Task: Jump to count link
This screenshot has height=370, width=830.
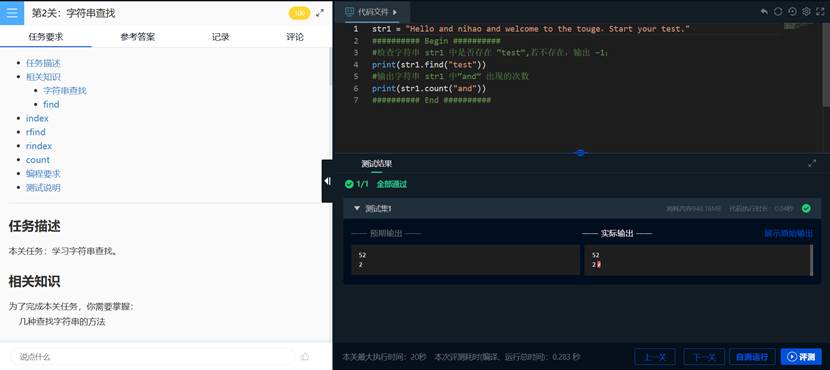Action: pyautogui.click(x=38, y=160)
